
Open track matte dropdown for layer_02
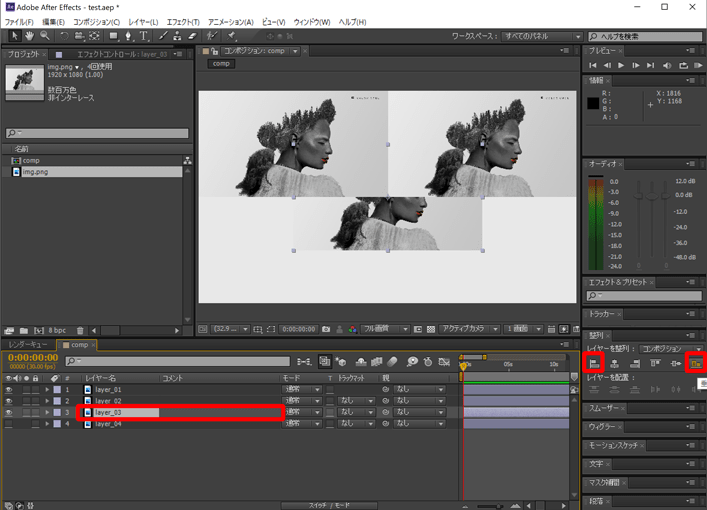pyautogui.click(x=356, y=400)
